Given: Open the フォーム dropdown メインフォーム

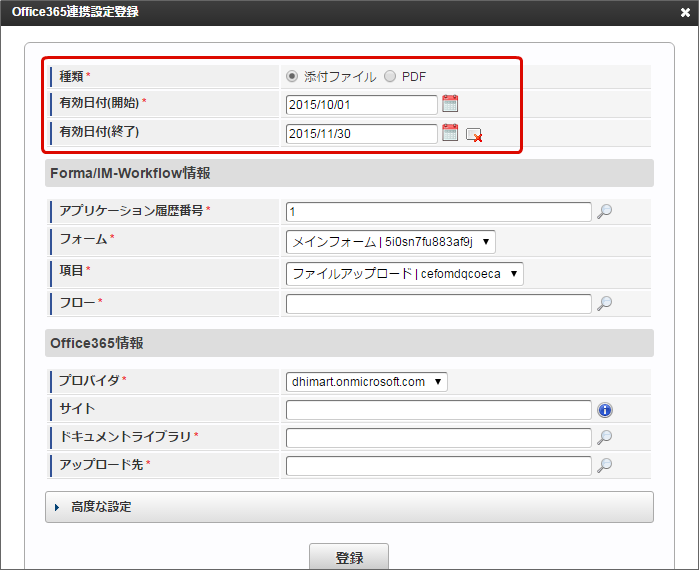Looking at the screenshot, I should [391, 242].
